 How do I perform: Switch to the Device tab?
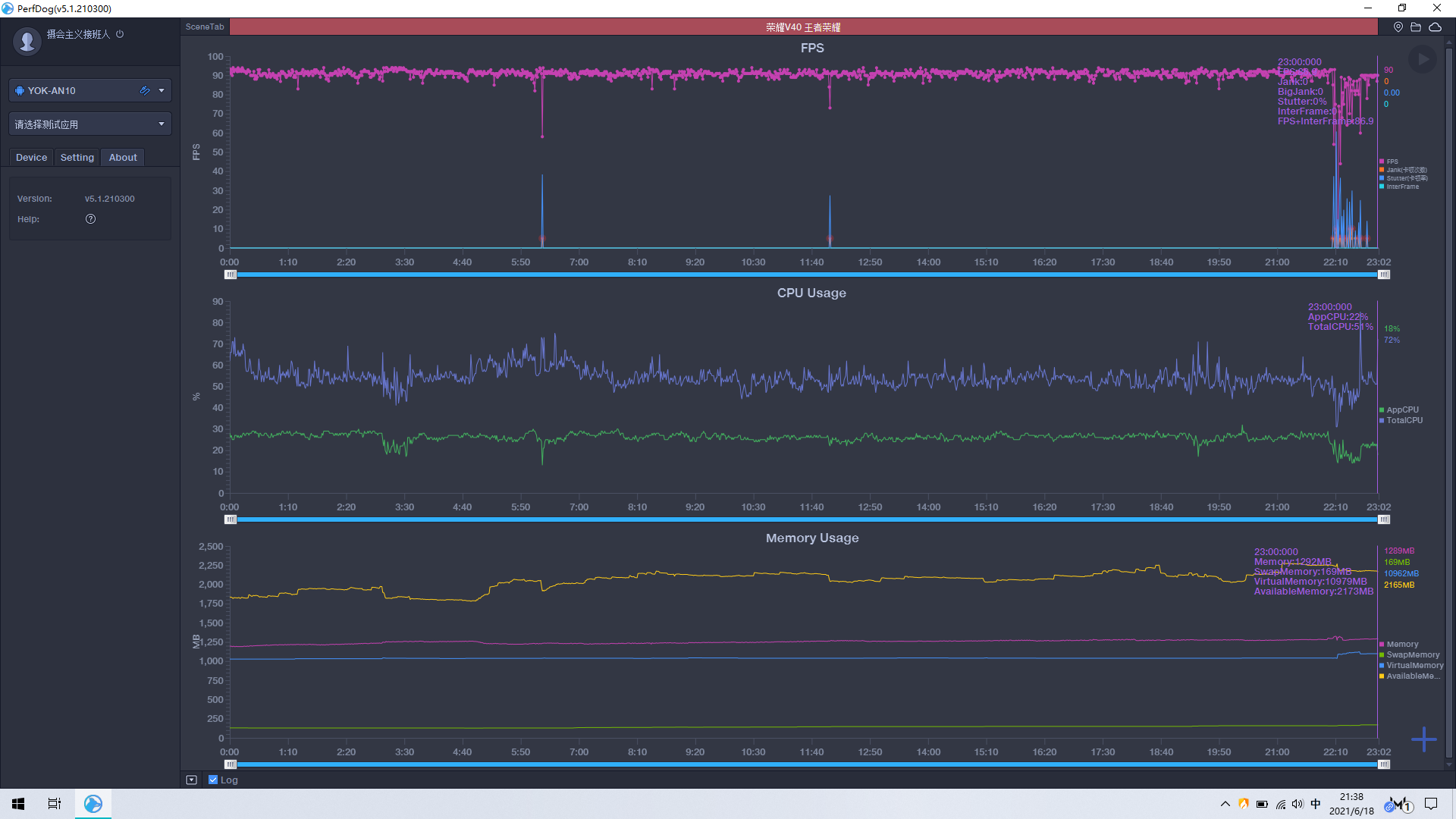click(31, 157)
